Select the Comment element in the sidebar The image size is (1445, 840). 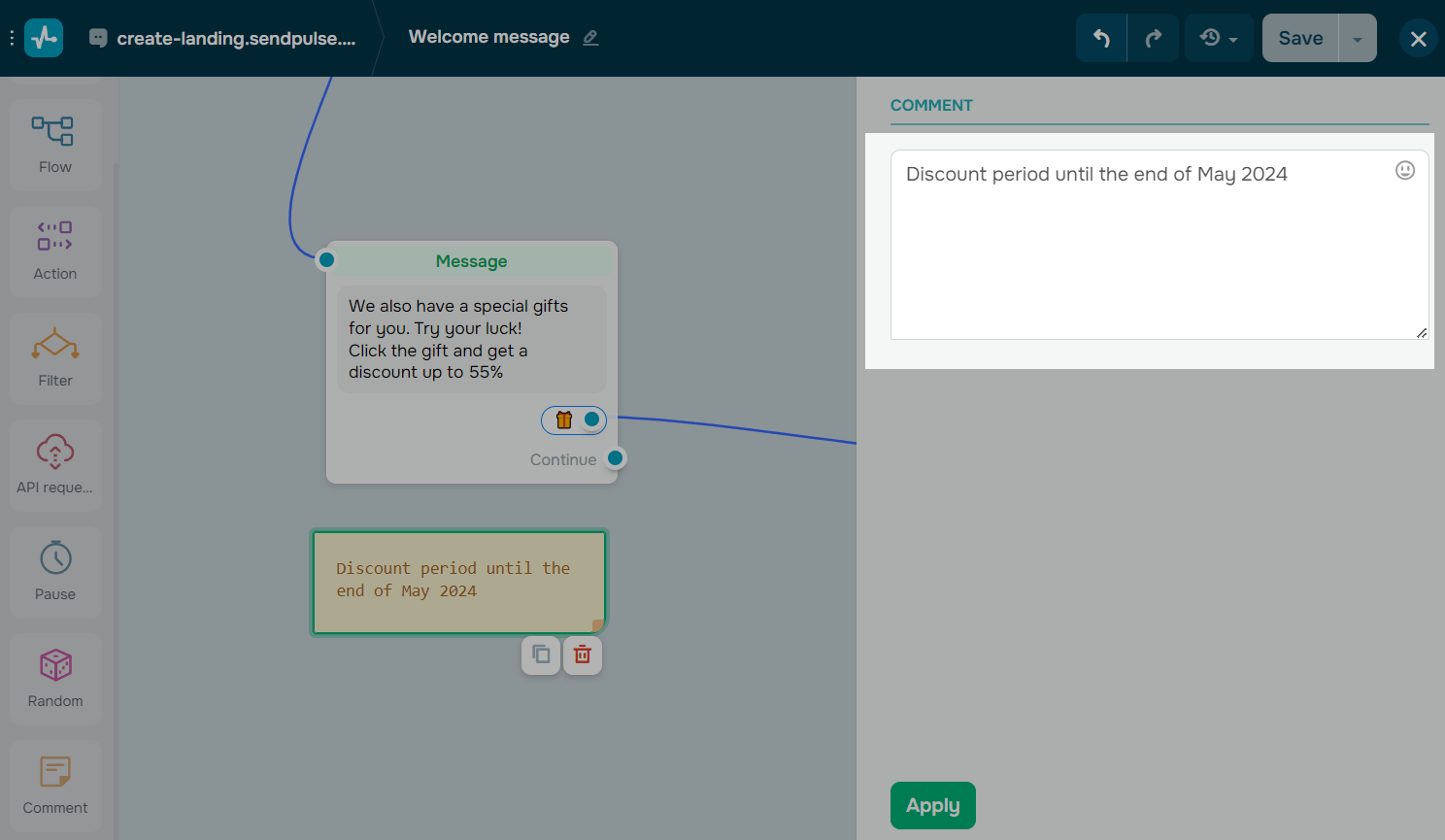(54, 785)
